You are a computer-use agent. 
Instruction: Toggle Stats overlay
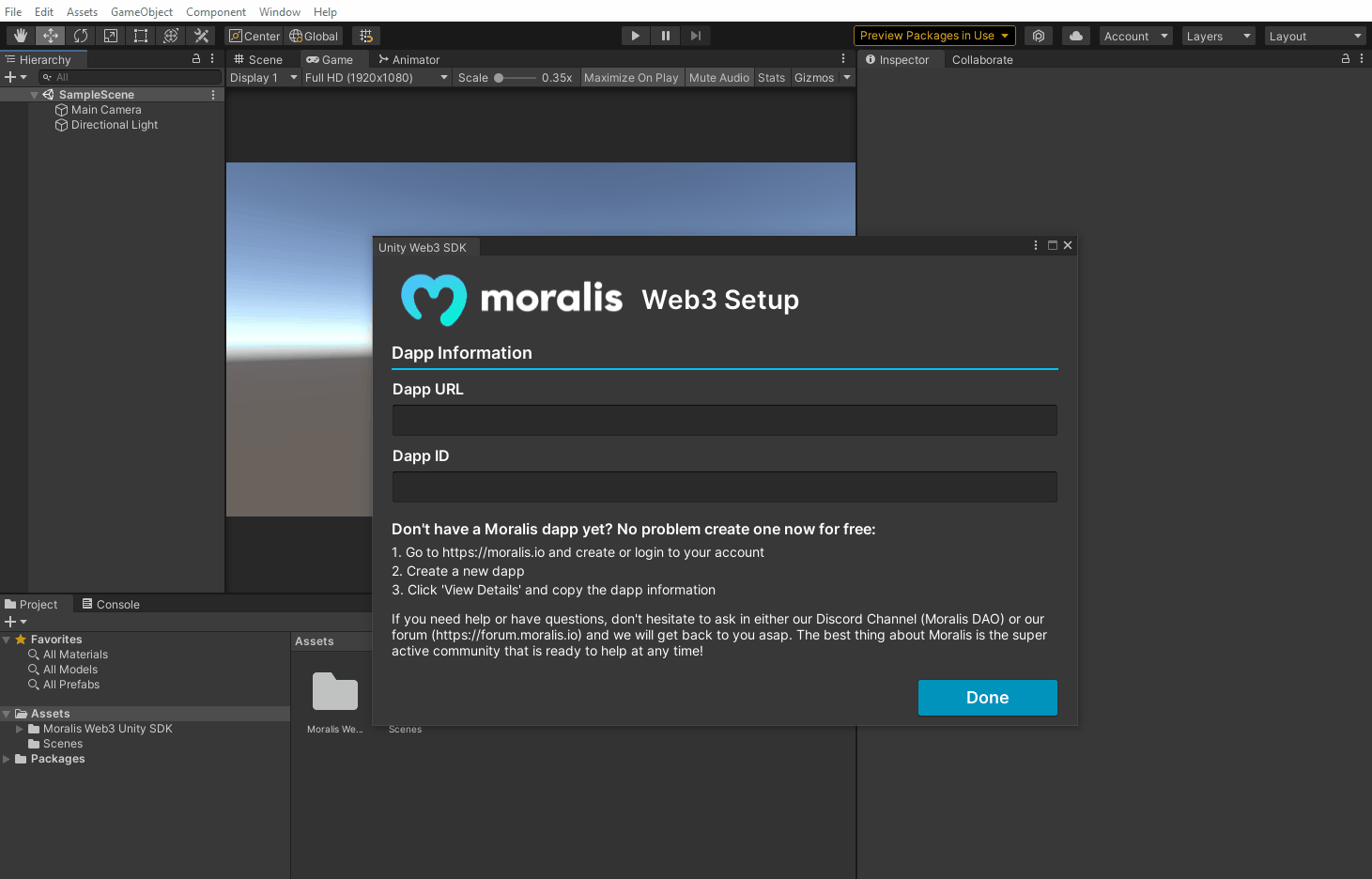[x=772, y=78]
